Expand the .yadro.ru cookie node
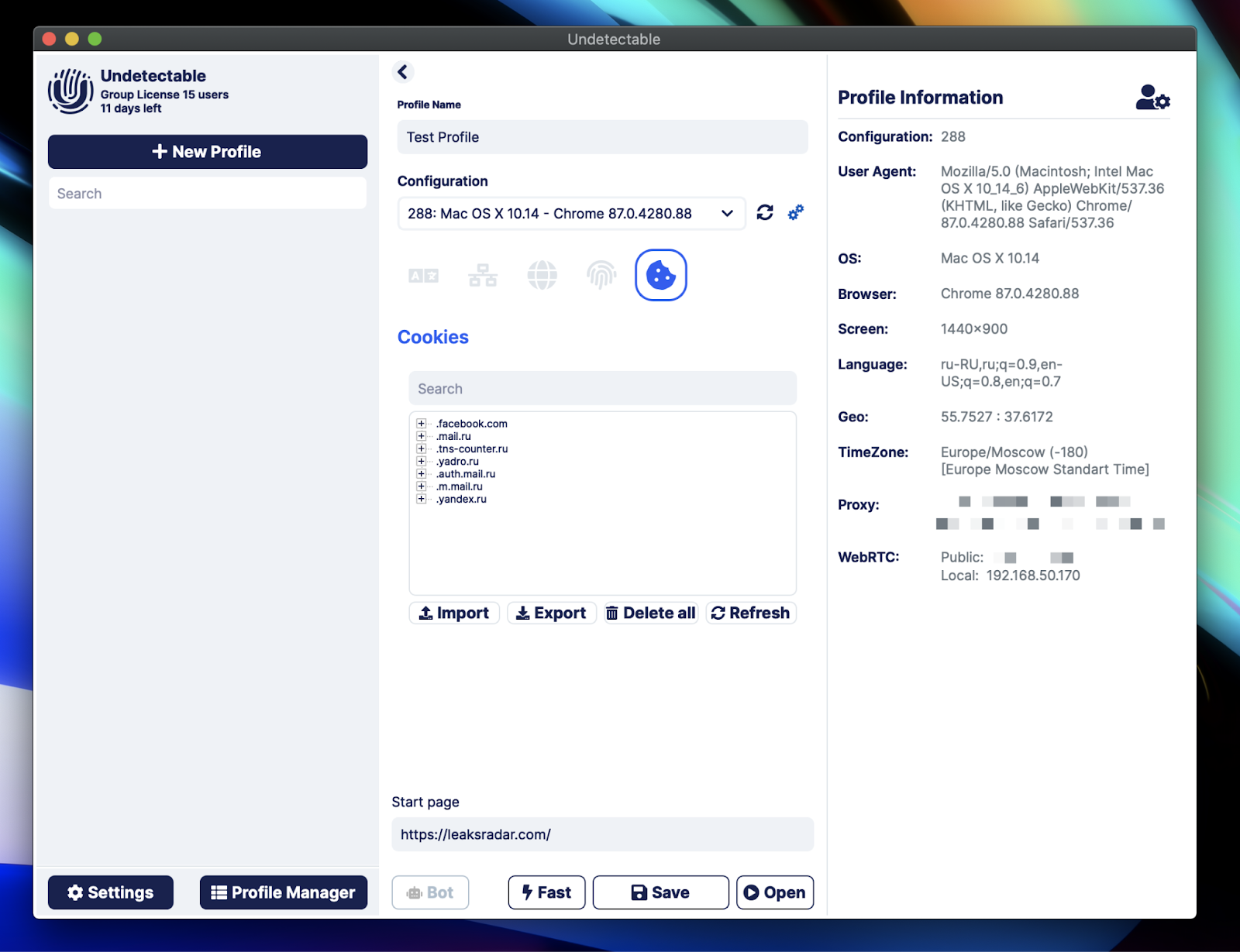1240x952 pixels. coord(421,461)
